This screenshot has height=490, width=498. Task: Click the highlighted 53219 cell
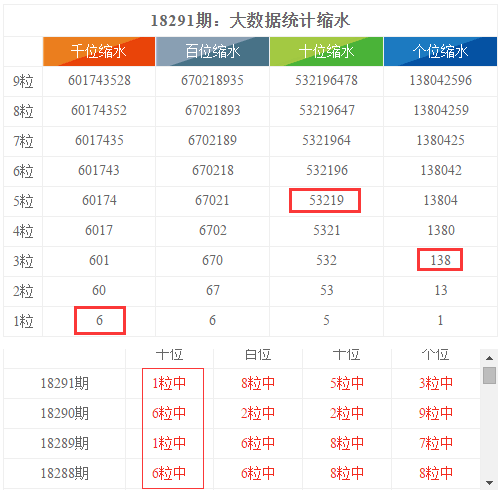point(325,200)
